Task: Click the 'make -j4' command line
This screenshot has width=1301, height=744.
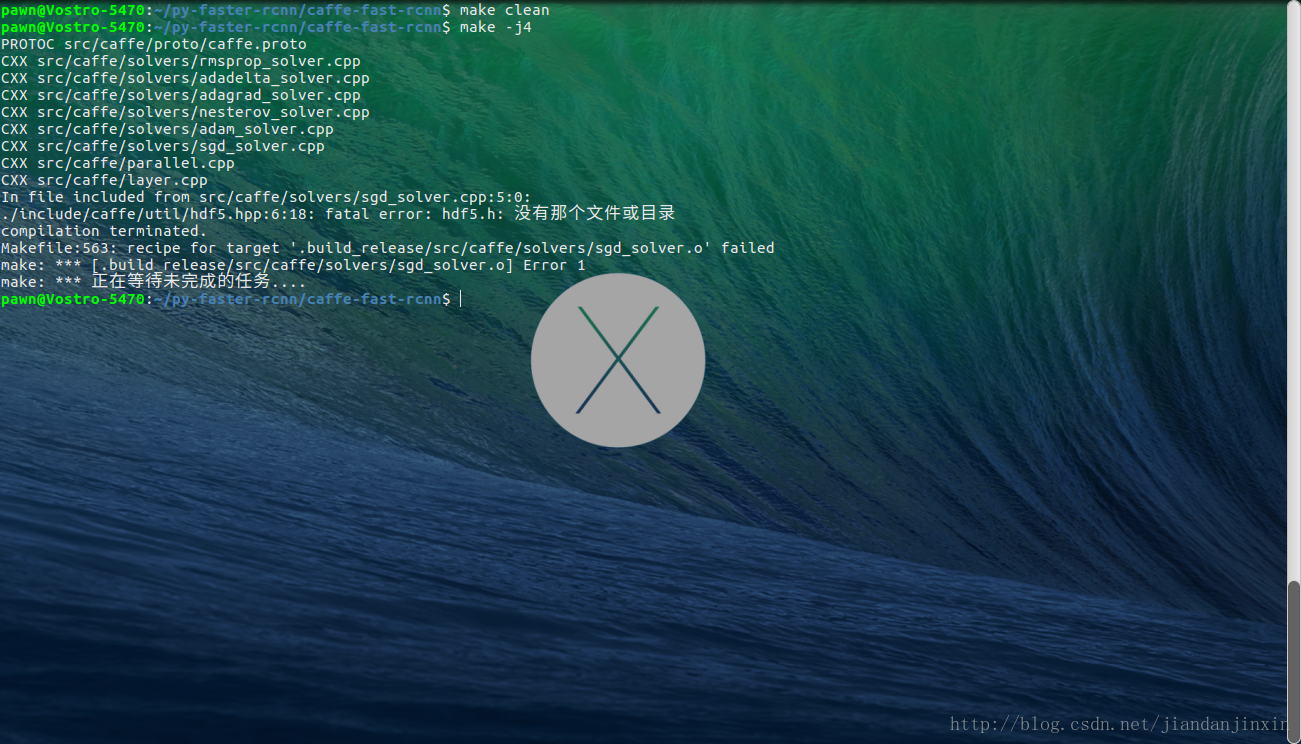Action: pyautogui.click(x=266, y=27)
